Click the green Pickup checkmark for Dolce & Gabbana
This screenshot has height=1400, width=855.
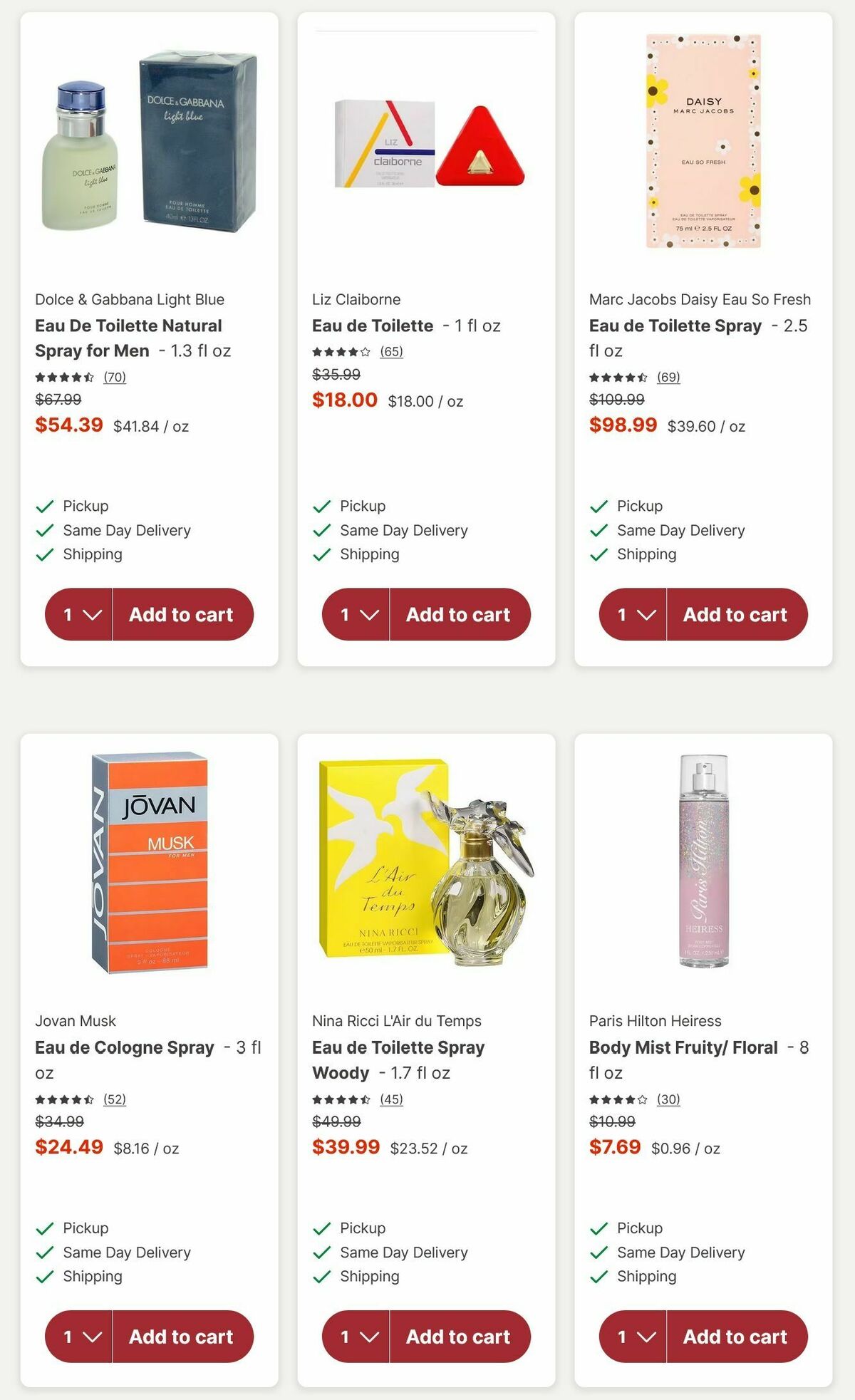[x=44, y=506]
